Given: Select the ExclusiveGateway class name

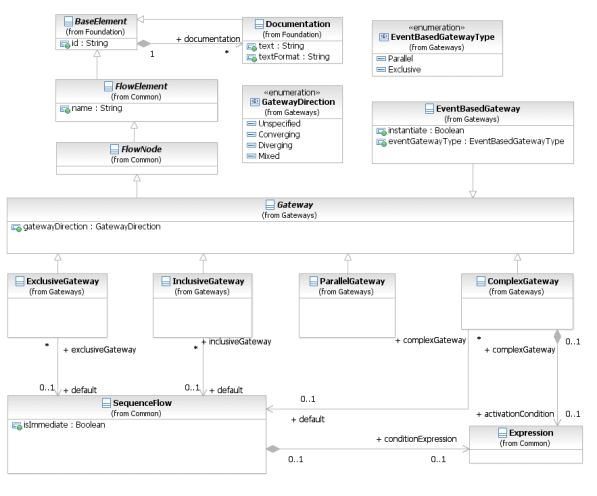Looking at the screenshot, I should [62, 281].
